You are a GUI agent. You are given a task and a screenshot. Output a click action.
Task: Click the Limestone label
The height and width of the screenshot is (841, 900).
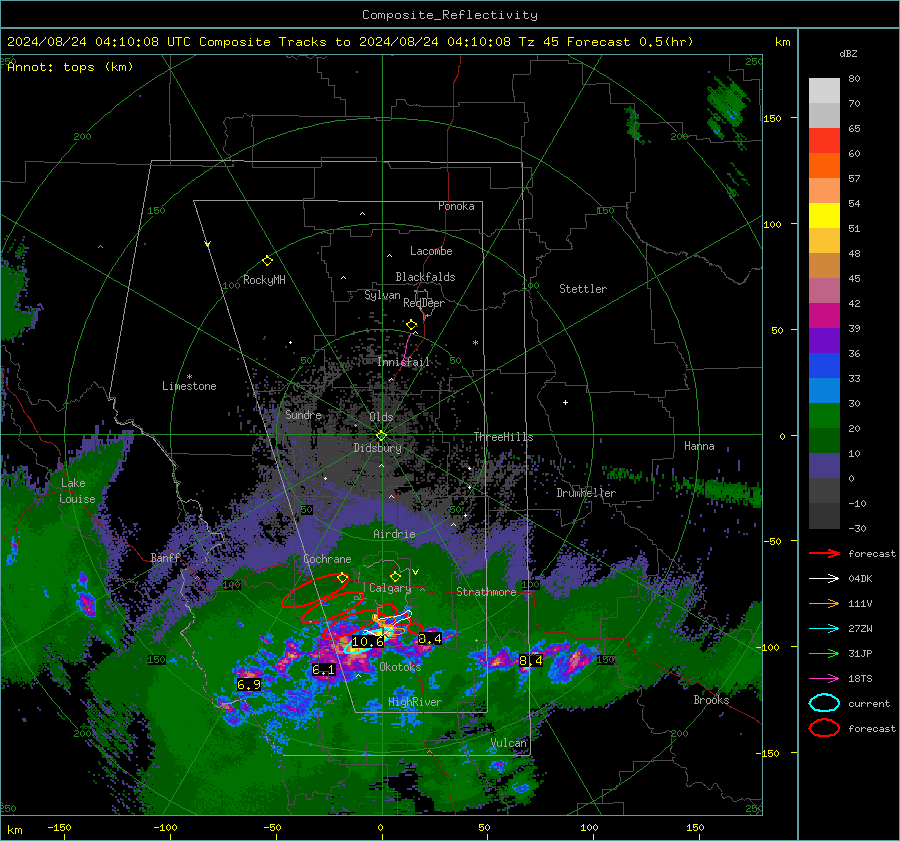tap(189, 386)
